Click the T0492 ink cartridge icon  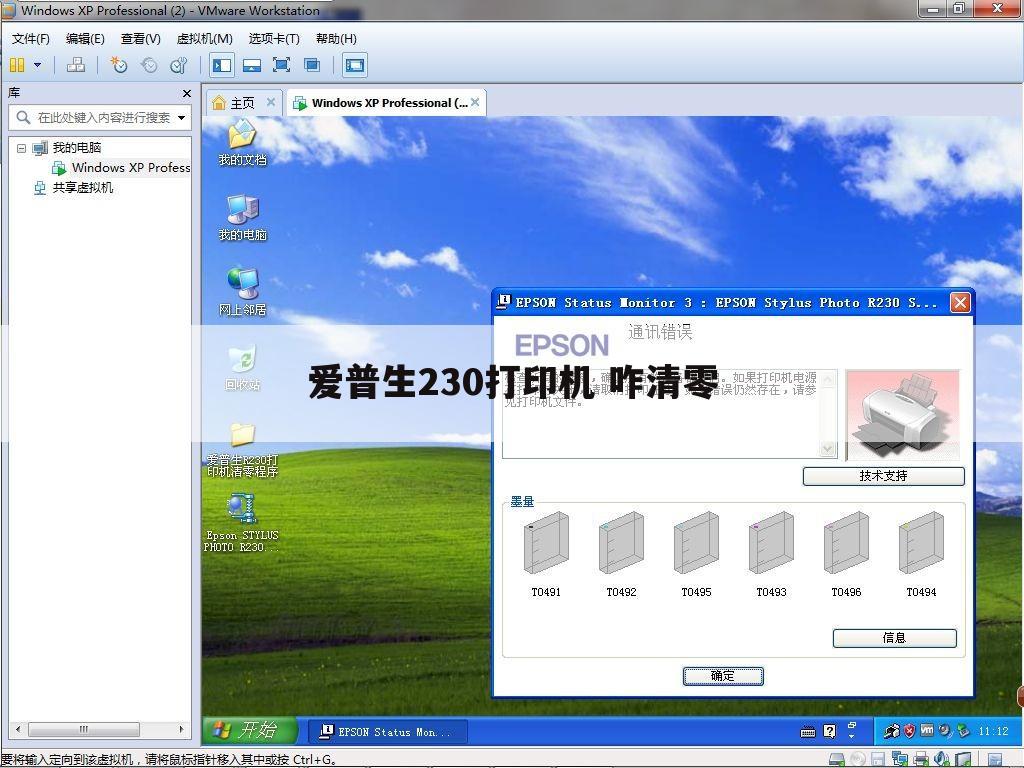621,543
